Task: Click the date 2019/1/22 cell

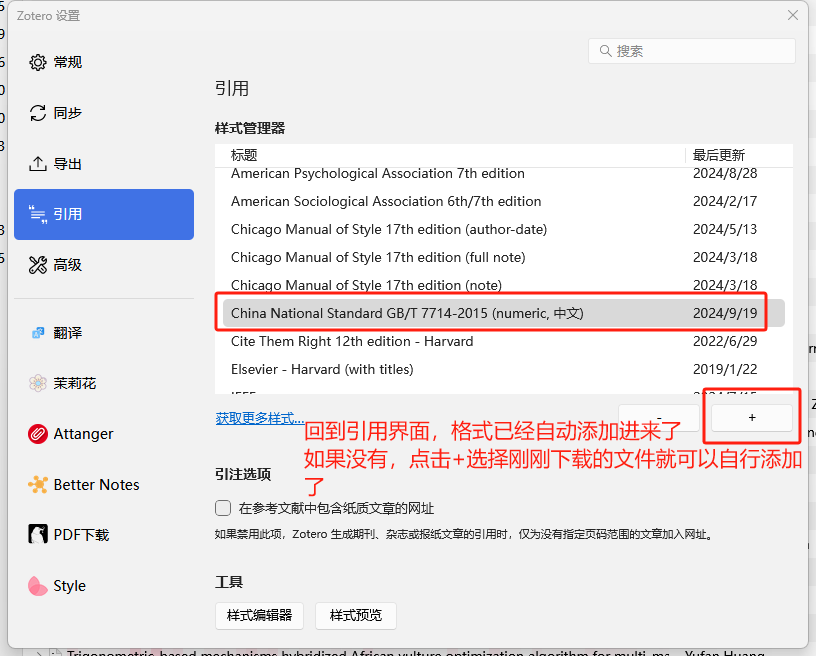Action: click(x=725, y=369)
